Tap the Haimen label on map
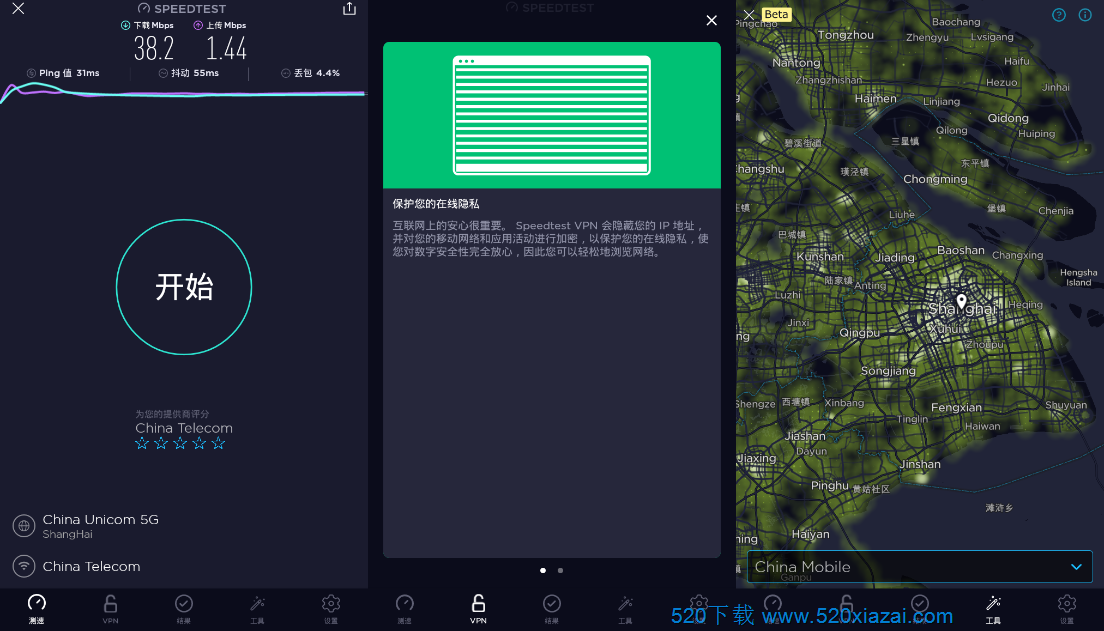1104x631 pixels. click(876, 99)
